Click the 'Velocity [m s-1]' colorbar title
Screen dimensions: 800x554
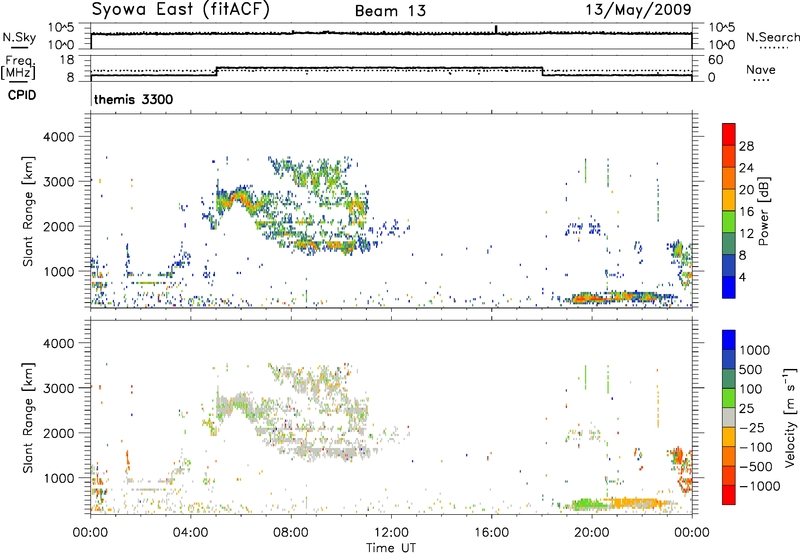pyautogui.click(x=790, y=417)
